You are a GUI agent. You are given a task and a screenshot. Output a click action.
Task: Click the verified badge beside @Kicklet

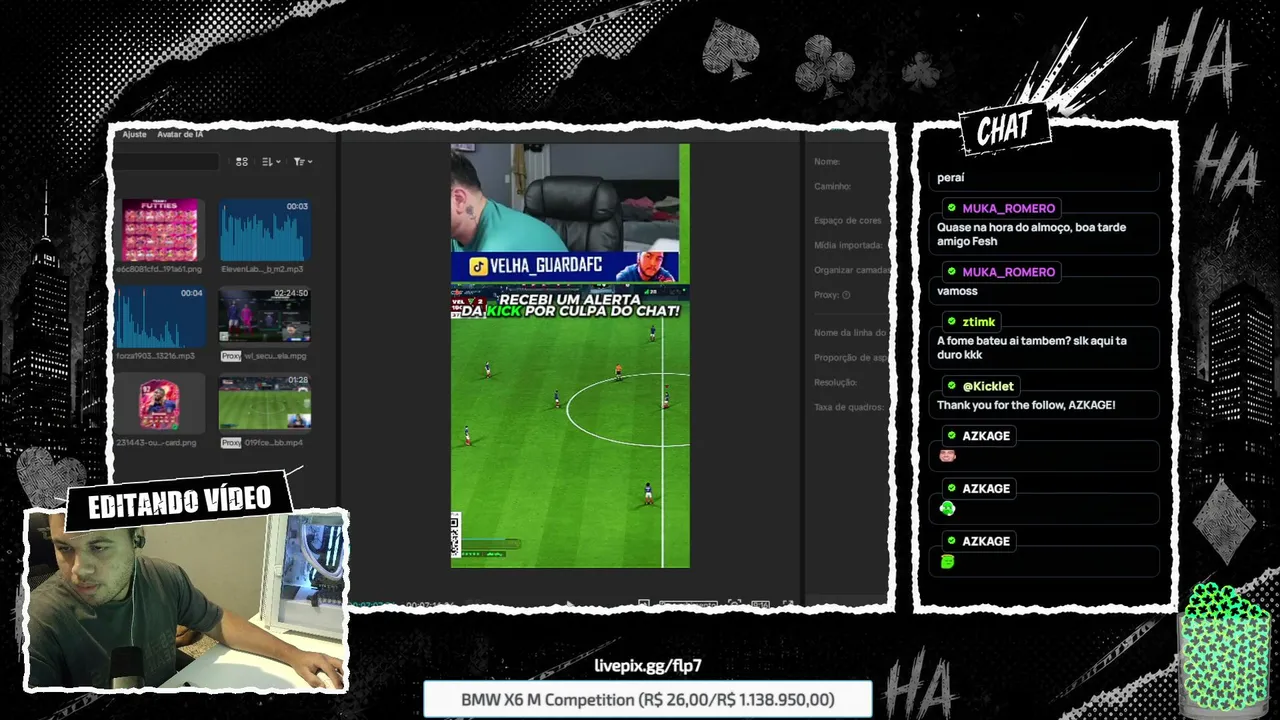click(951, 386)
